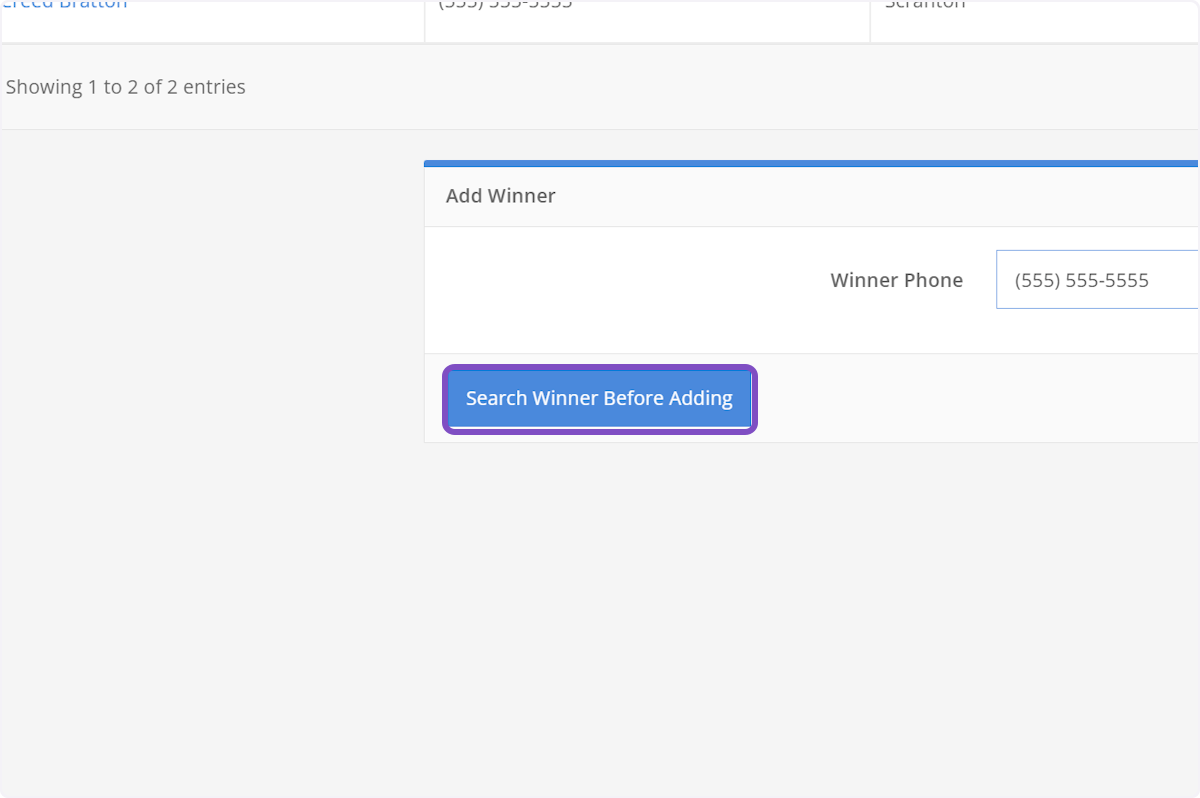The height and width of the screenshot is (798, 1200).
Task: Select the Showing 1 to 2 of 2 entries text
Action: point(125,87)
